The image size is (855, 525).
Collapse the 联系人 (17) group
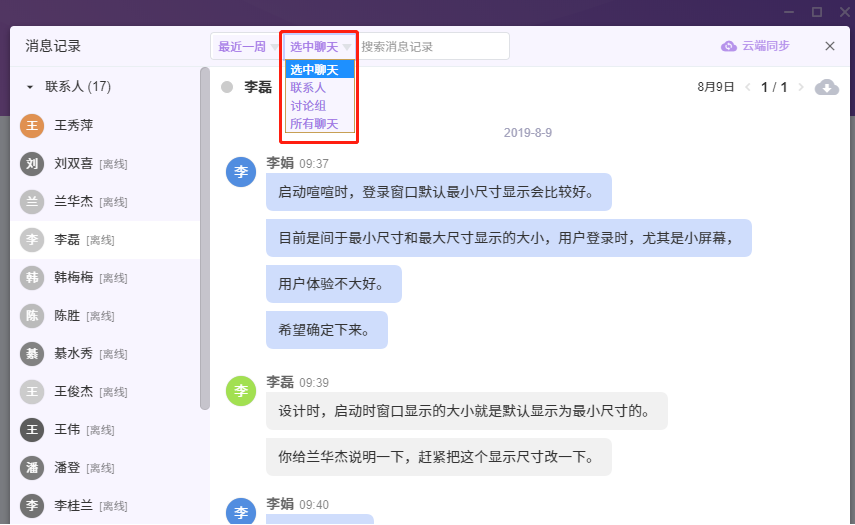30,87
